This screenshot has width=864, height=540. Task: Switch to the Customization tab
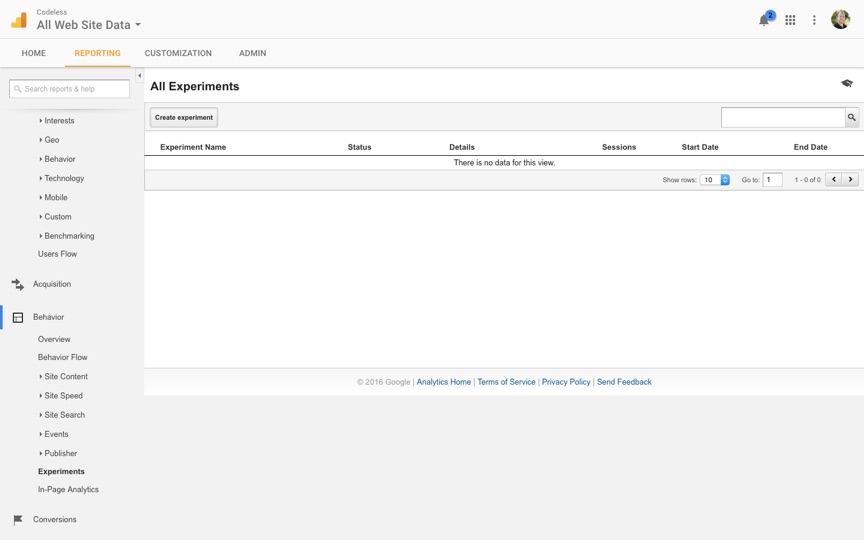[178, 53]
